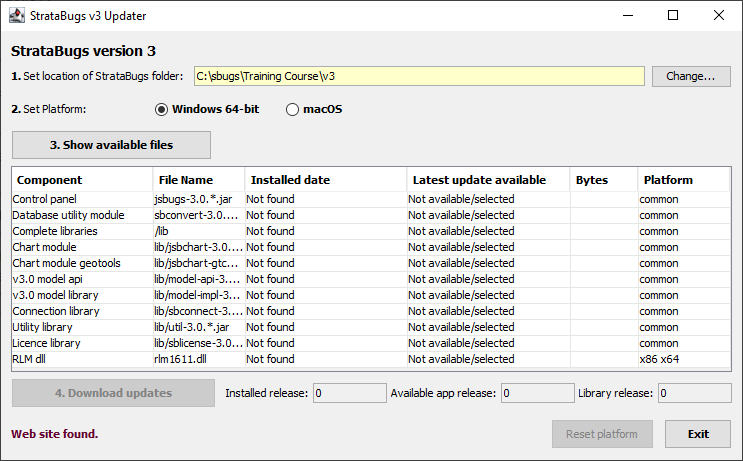Click the Change... folder button
This screenshot has height=461, width=743.
pos(691,76)
